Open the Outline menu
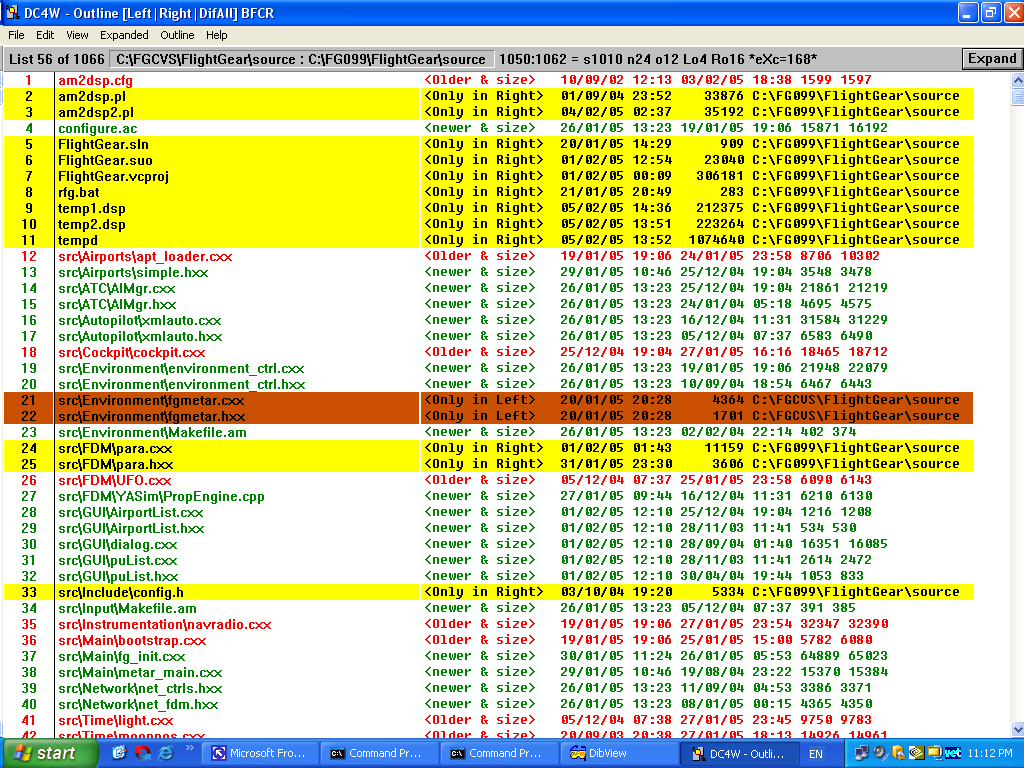The width and height of the screenshot is (1024, 768). point(177,35)
